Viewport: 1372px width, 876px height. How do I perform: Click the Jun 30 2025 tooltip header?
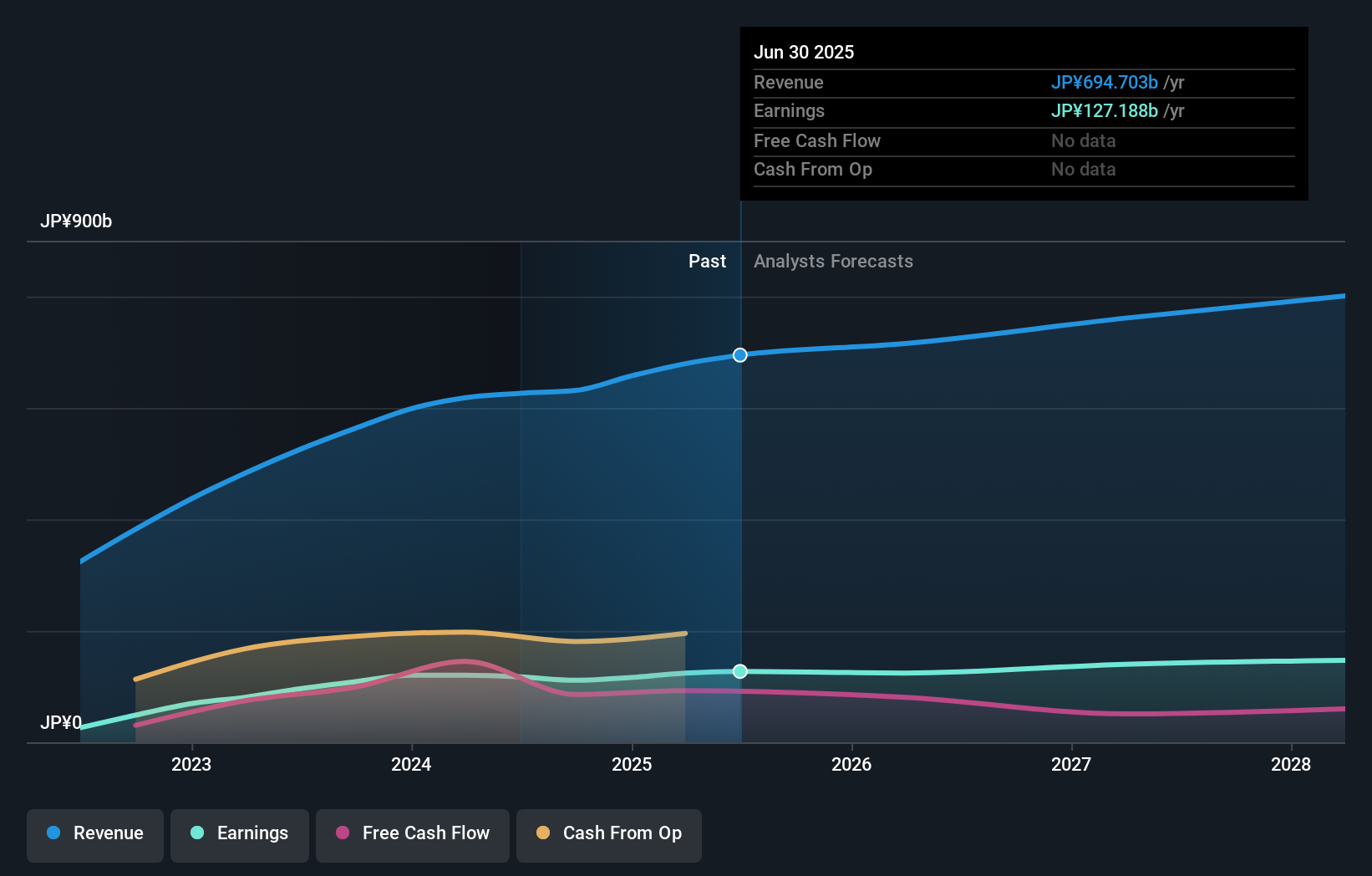pyautogui.click(x=804, y=52)
